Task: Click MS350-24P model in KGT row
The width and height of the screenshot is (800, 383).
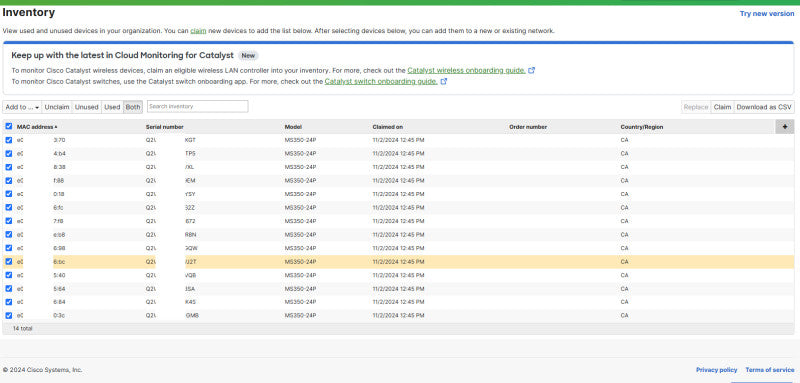Action: click(x=301, y=140)
